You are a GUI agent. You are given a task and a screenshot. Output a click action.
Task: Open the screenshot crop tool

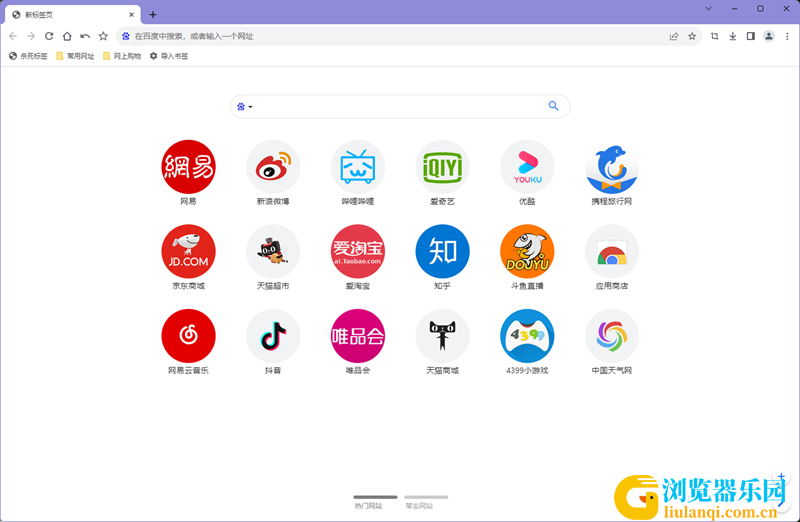pos(714,36)
